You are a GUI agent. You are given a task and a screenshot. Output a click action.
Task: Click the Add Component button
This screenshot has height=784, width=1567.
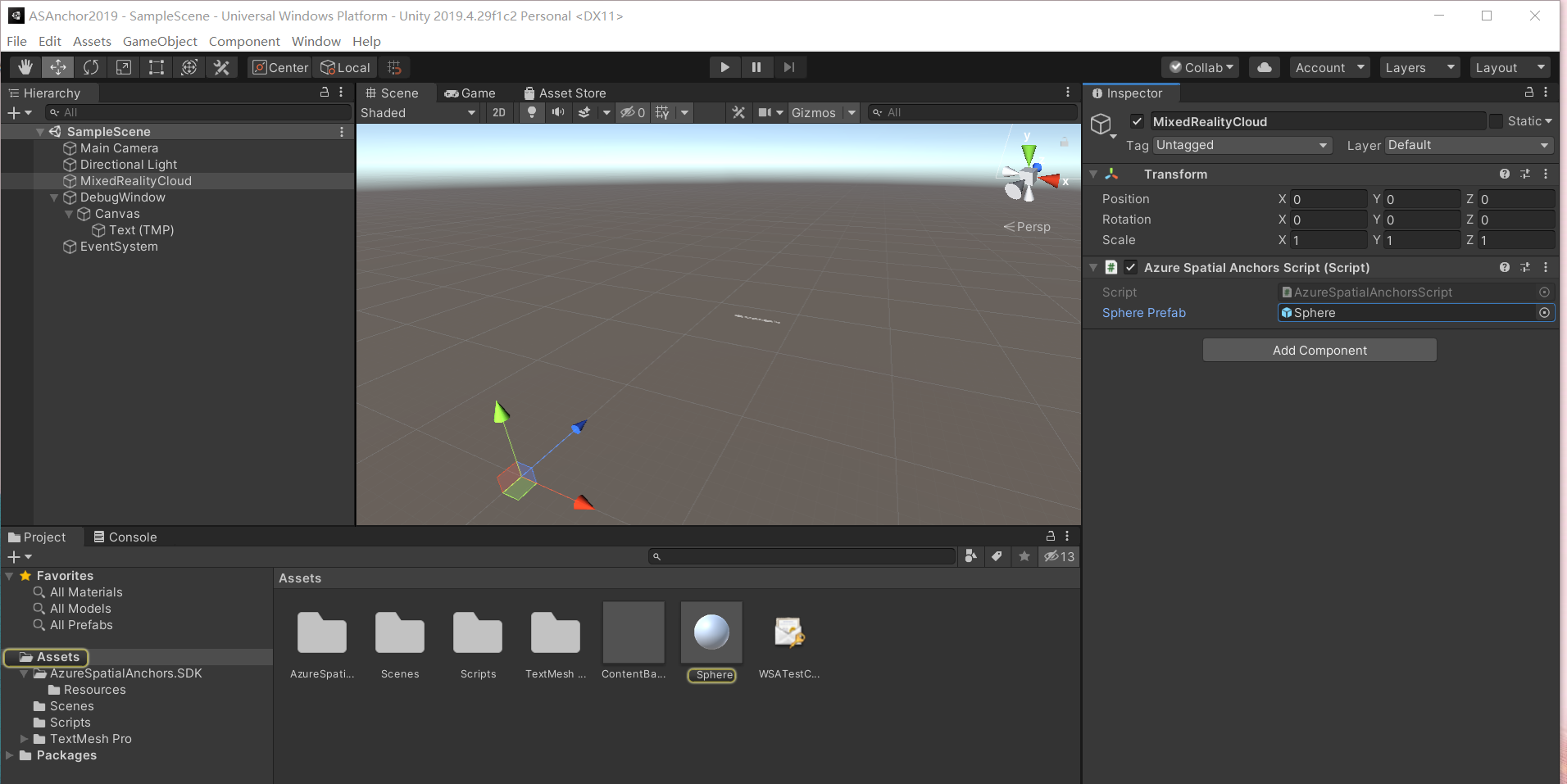1319,350
